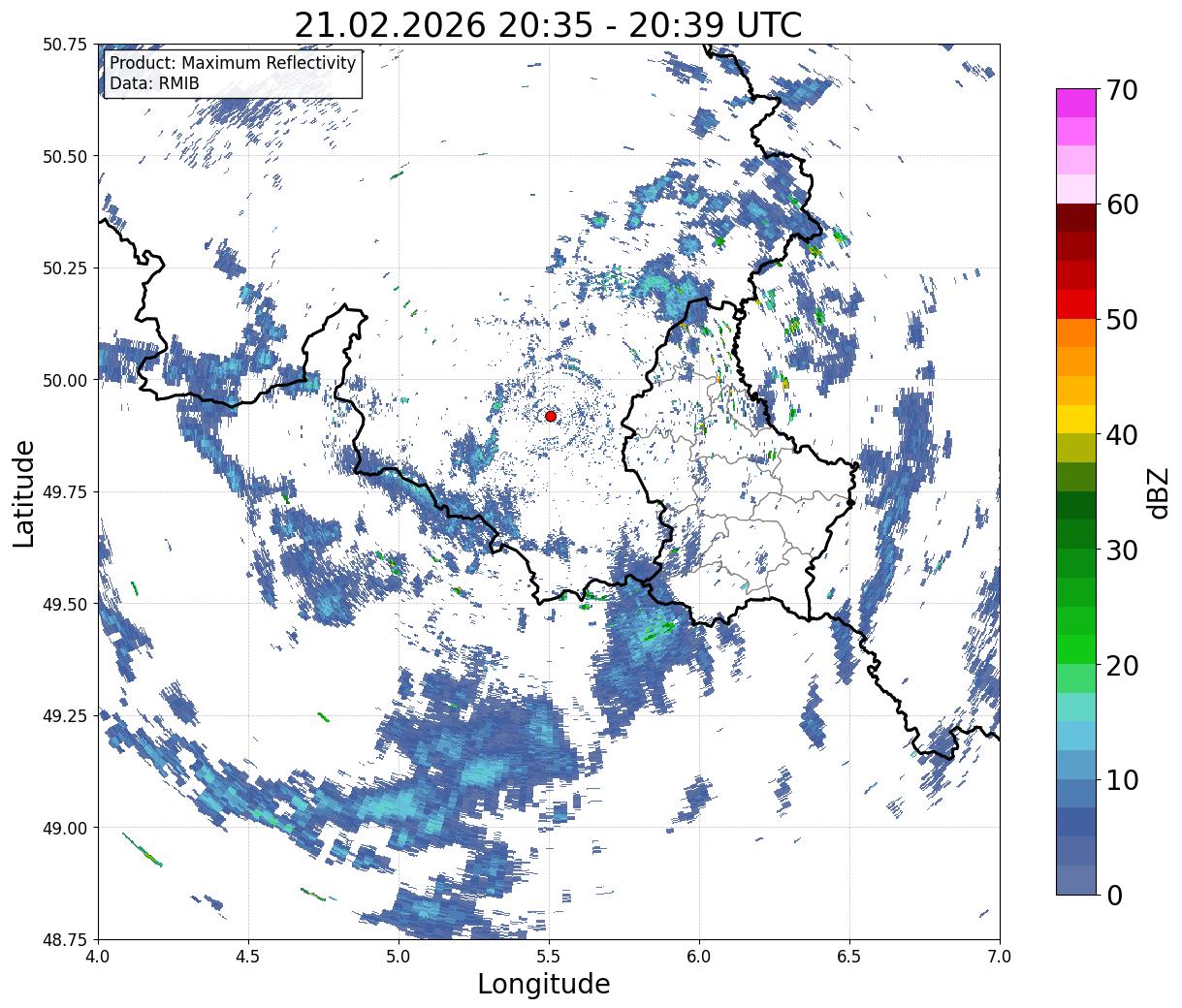Click latitude tick label 50.00

(65, 380)
